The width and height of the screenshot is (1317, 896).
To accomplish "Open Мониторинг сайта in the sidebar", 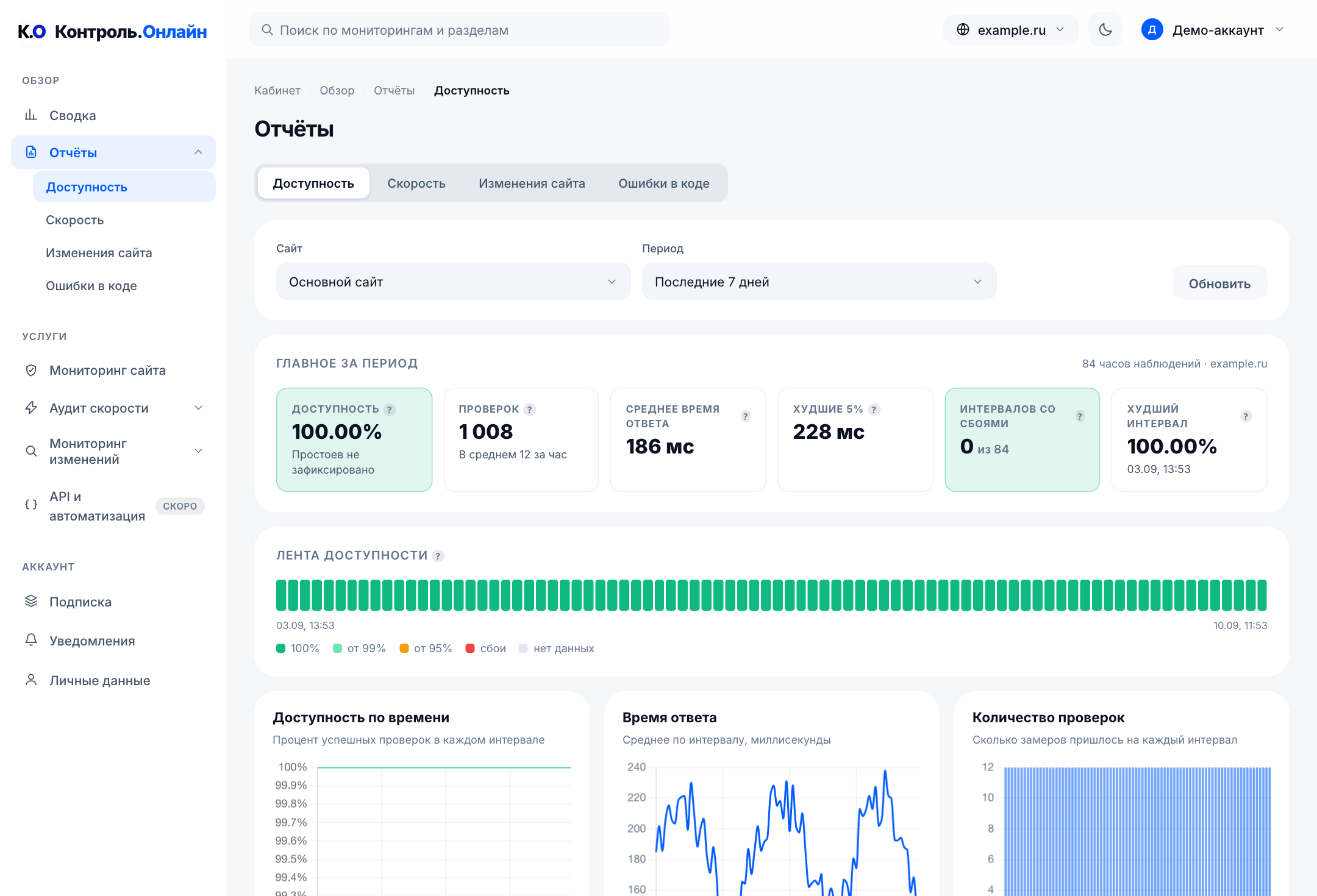I will [113, 370].
